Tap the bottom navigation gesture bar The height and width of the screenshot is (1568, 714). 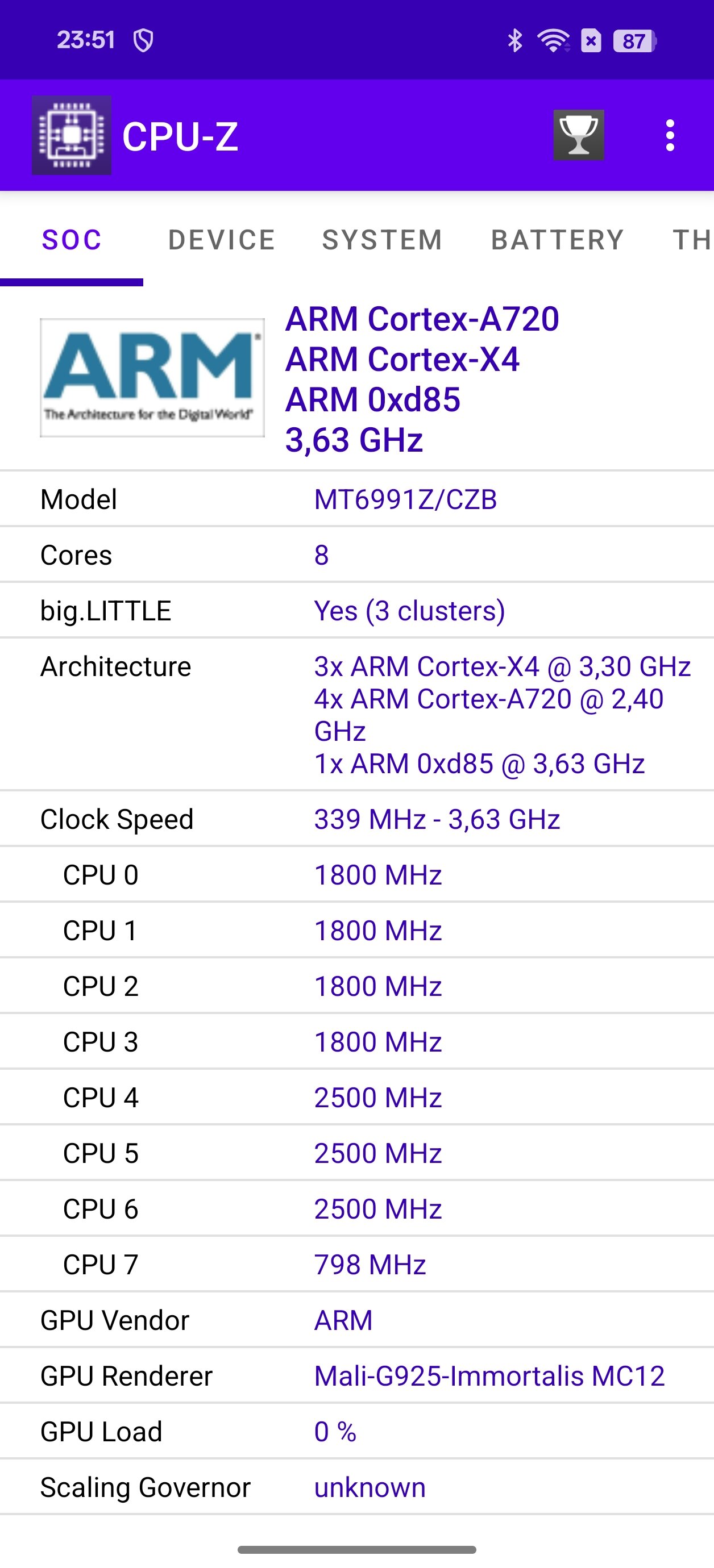tap(357, 1549)
